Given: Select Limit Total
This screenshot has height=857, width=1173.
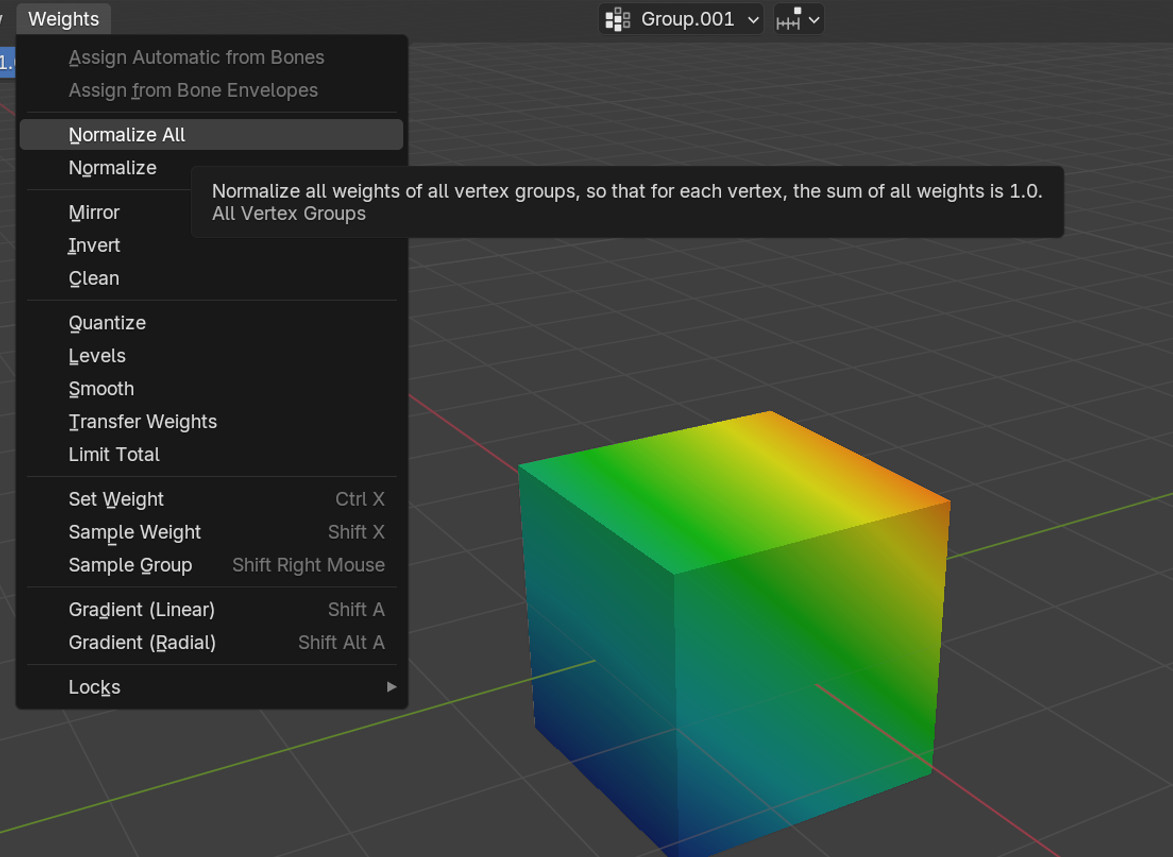Looking at the screenshot, I should point(211,455).
